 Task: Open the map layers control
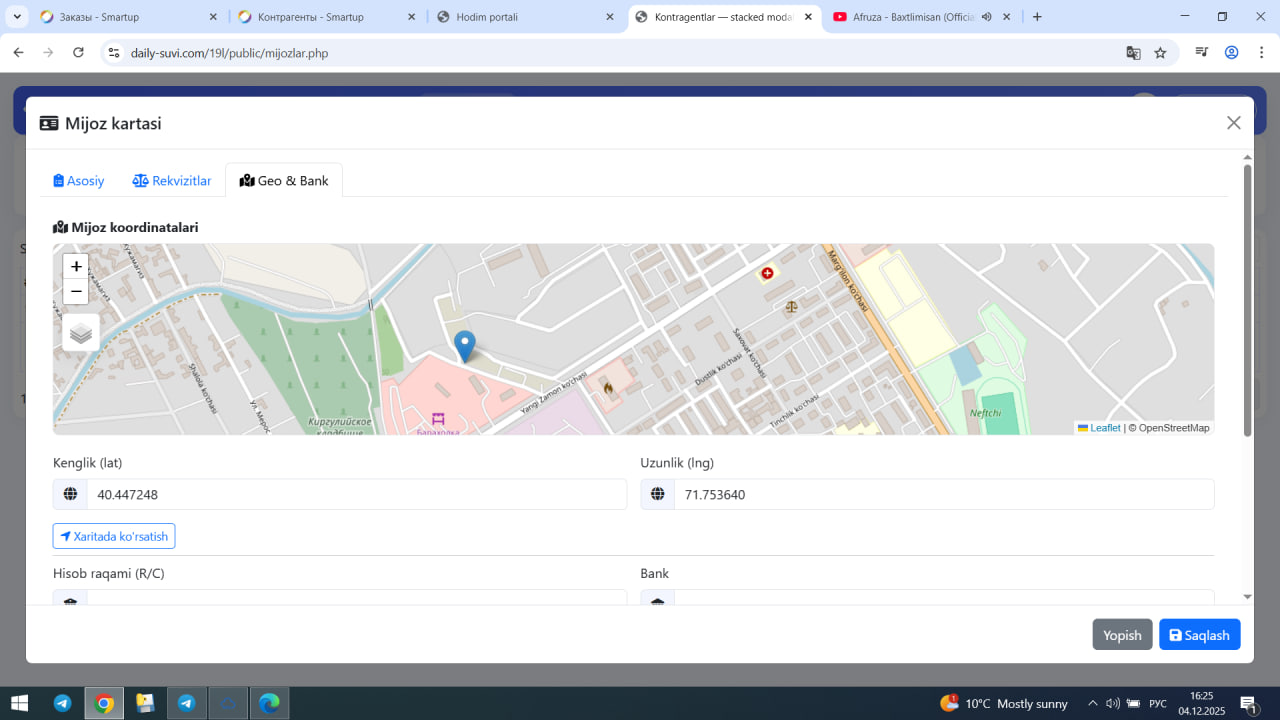81,333
